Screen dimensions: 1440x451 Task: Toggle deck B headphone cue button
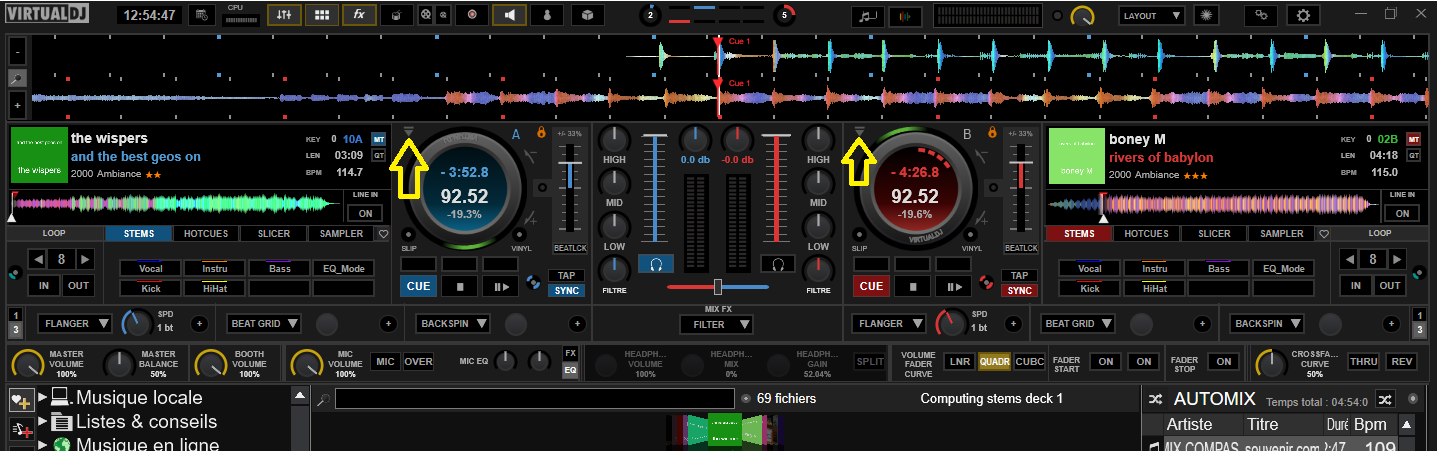pyautogui.click(x=777, y=264)
